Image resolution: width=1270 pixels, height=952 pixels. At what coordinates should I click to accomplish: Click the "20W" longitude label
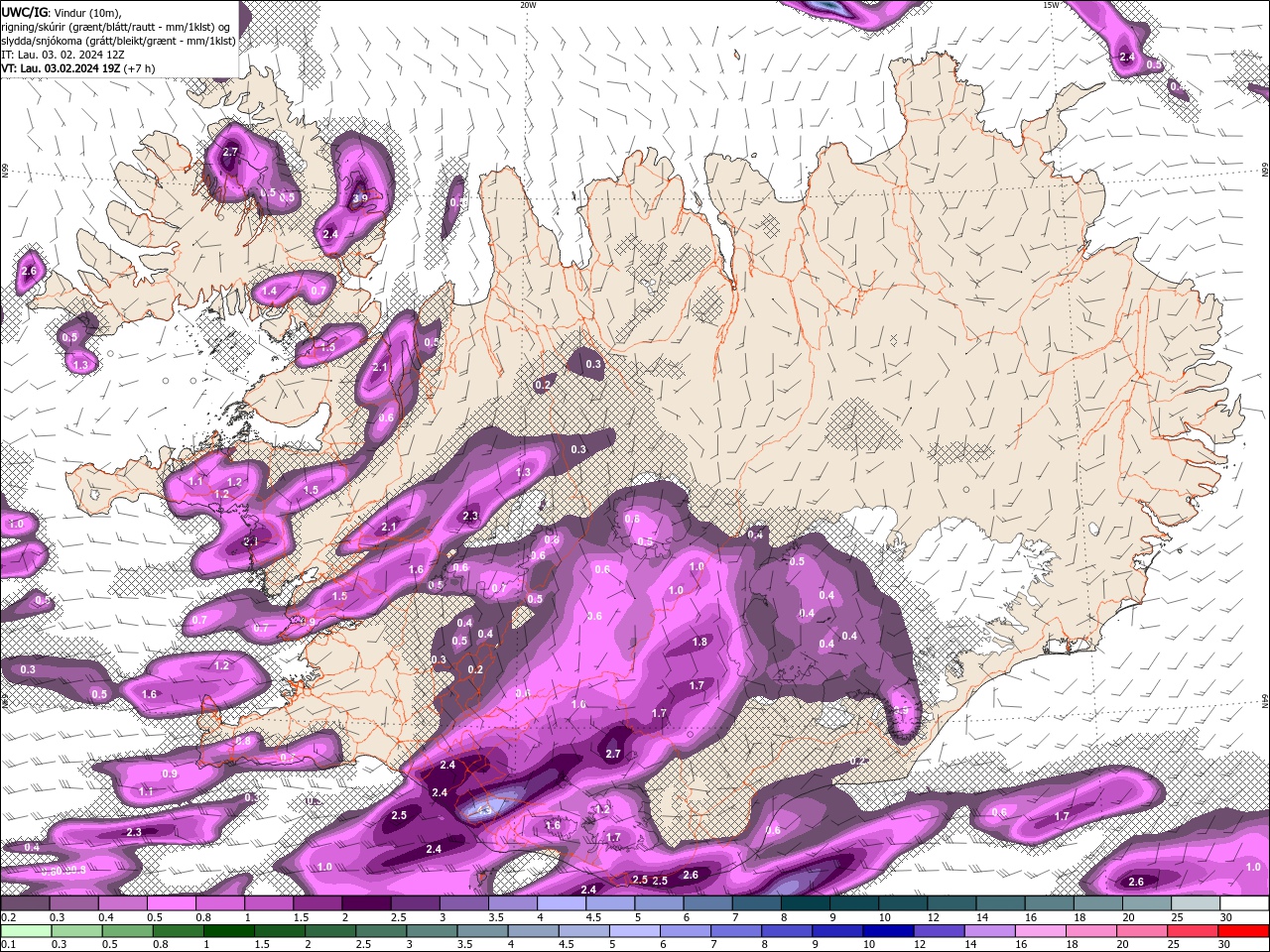point(528,5)
